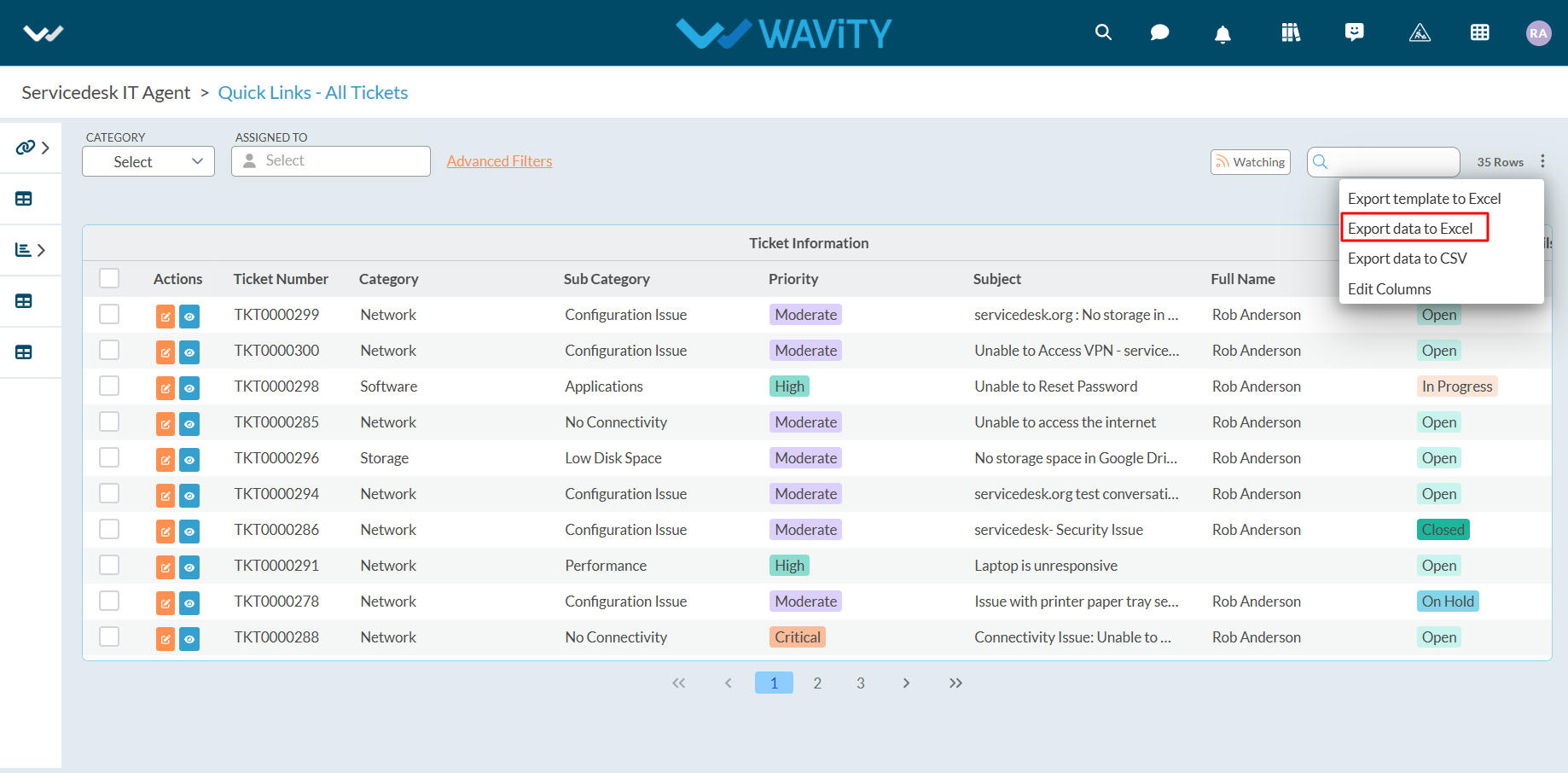Open the Assigned To select field
Viewport: 1568px width, 773px height.
331,161
